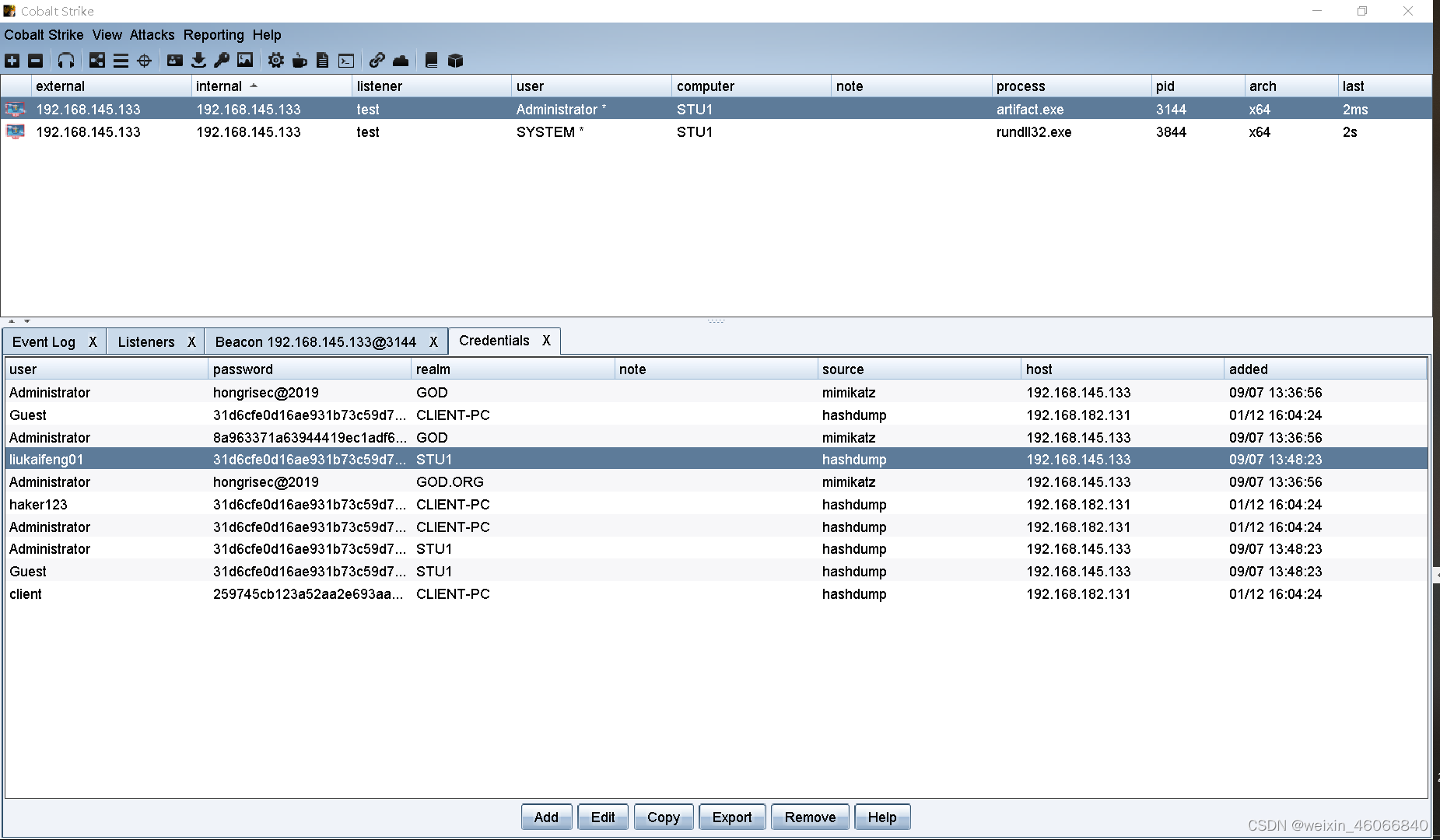
Task: Sort sessions by process column header
Action: (1071, 86)
